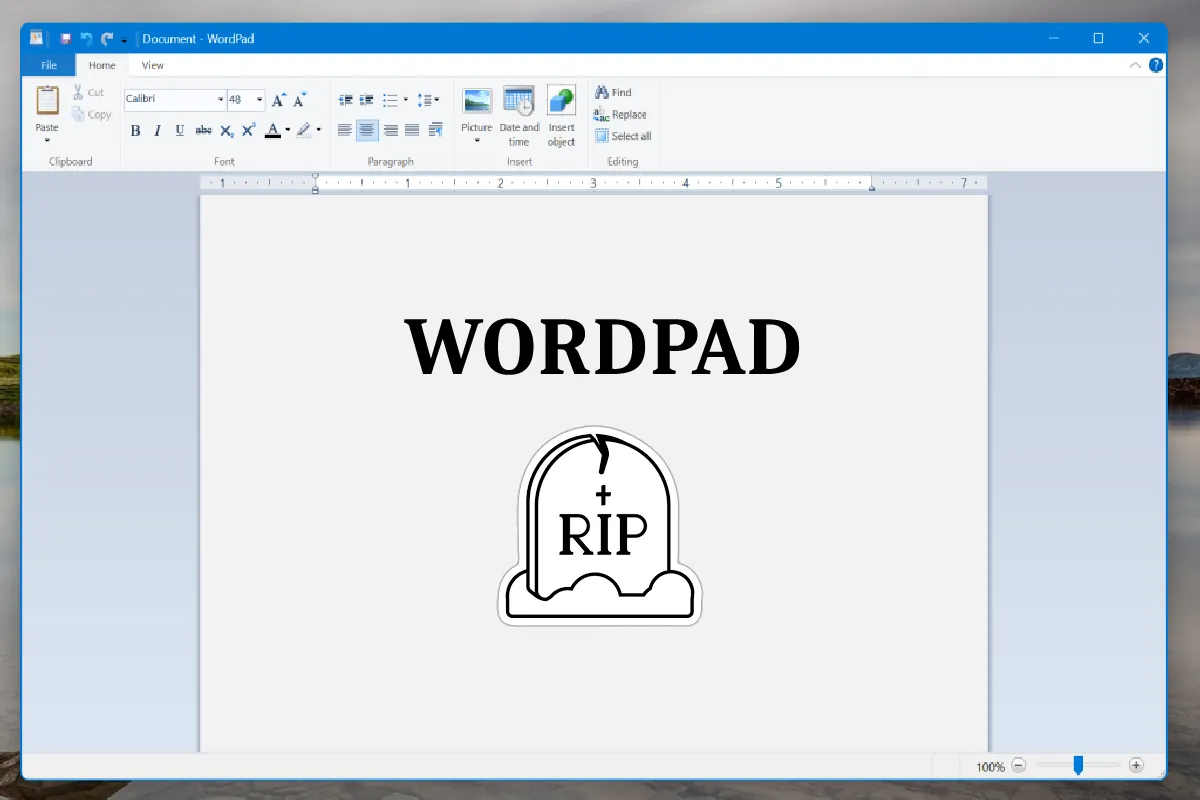This screenshot has width=1200, height=800.
Task: Open the highlight color dropdown arrow
Action: pyautogui.click(x=318, y=130)
